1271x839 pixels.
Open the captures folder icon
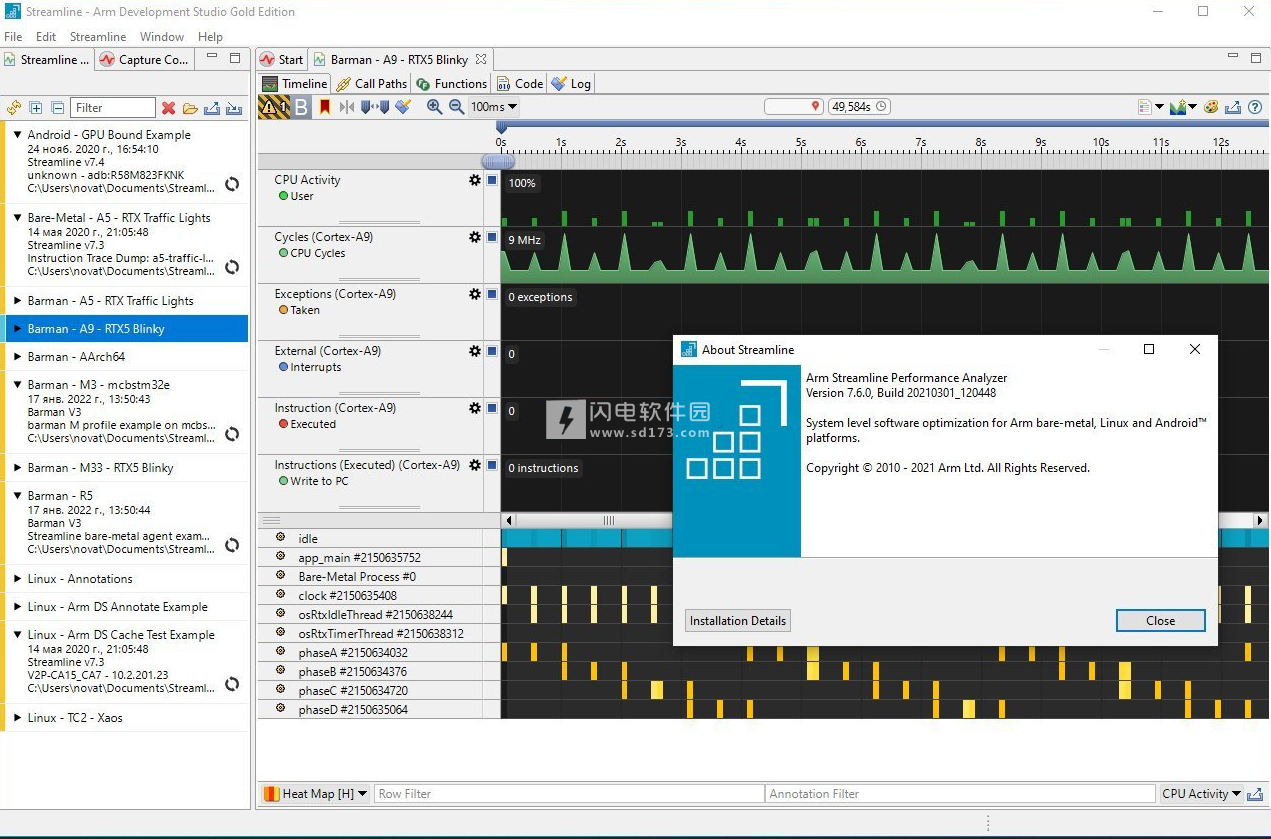tap(190, 108)
